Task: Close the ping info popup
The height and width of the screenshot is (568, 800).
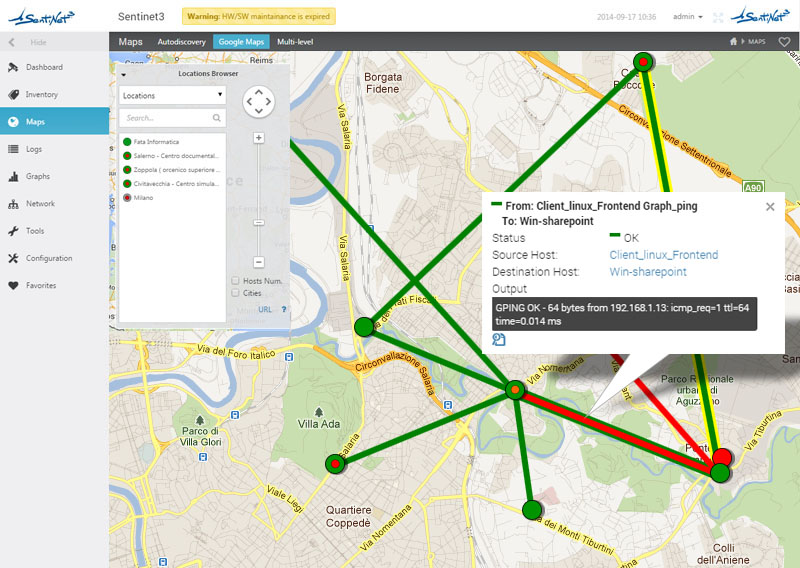Action: tap(770, 207)
